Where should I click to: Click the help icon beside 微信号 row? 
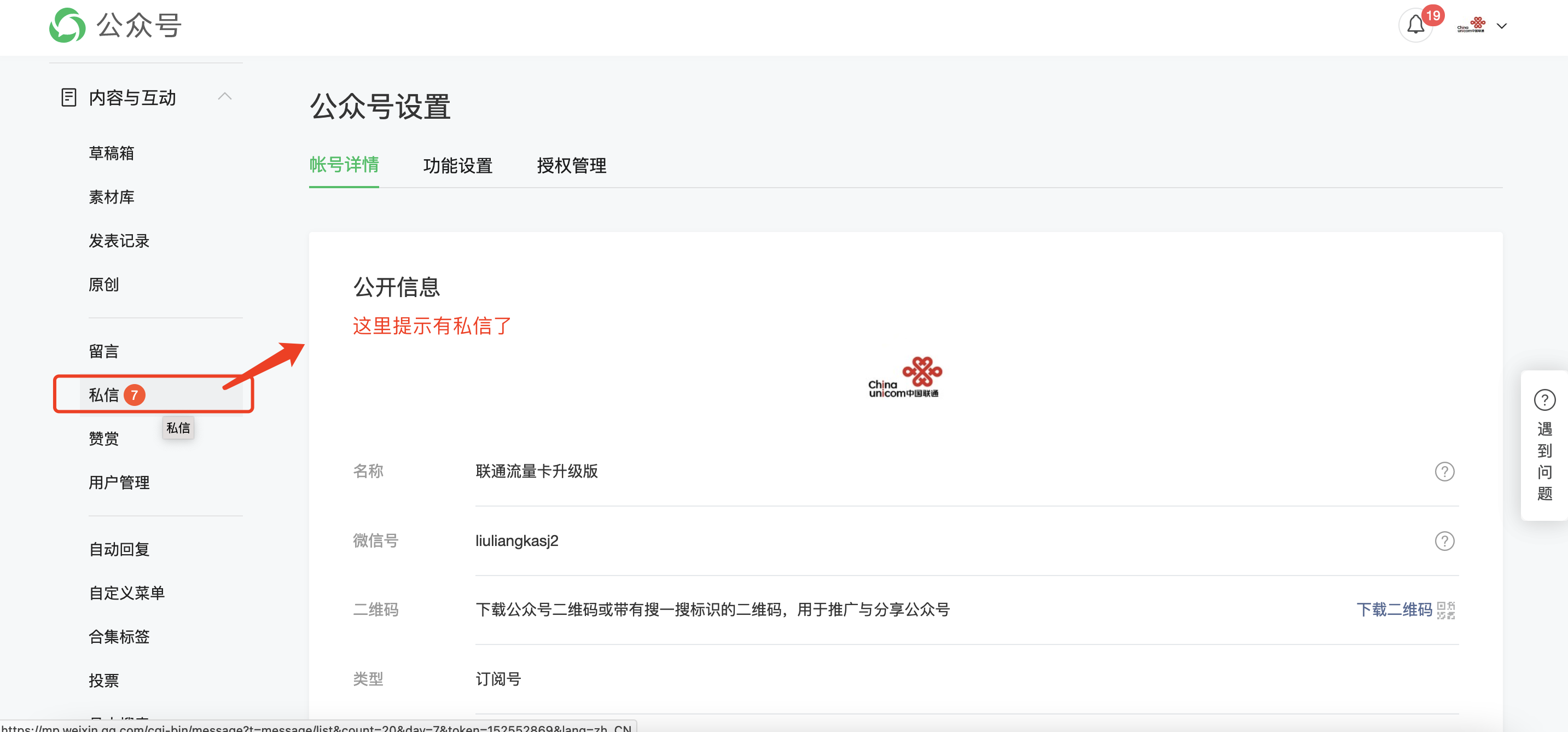pos(1444,541)
